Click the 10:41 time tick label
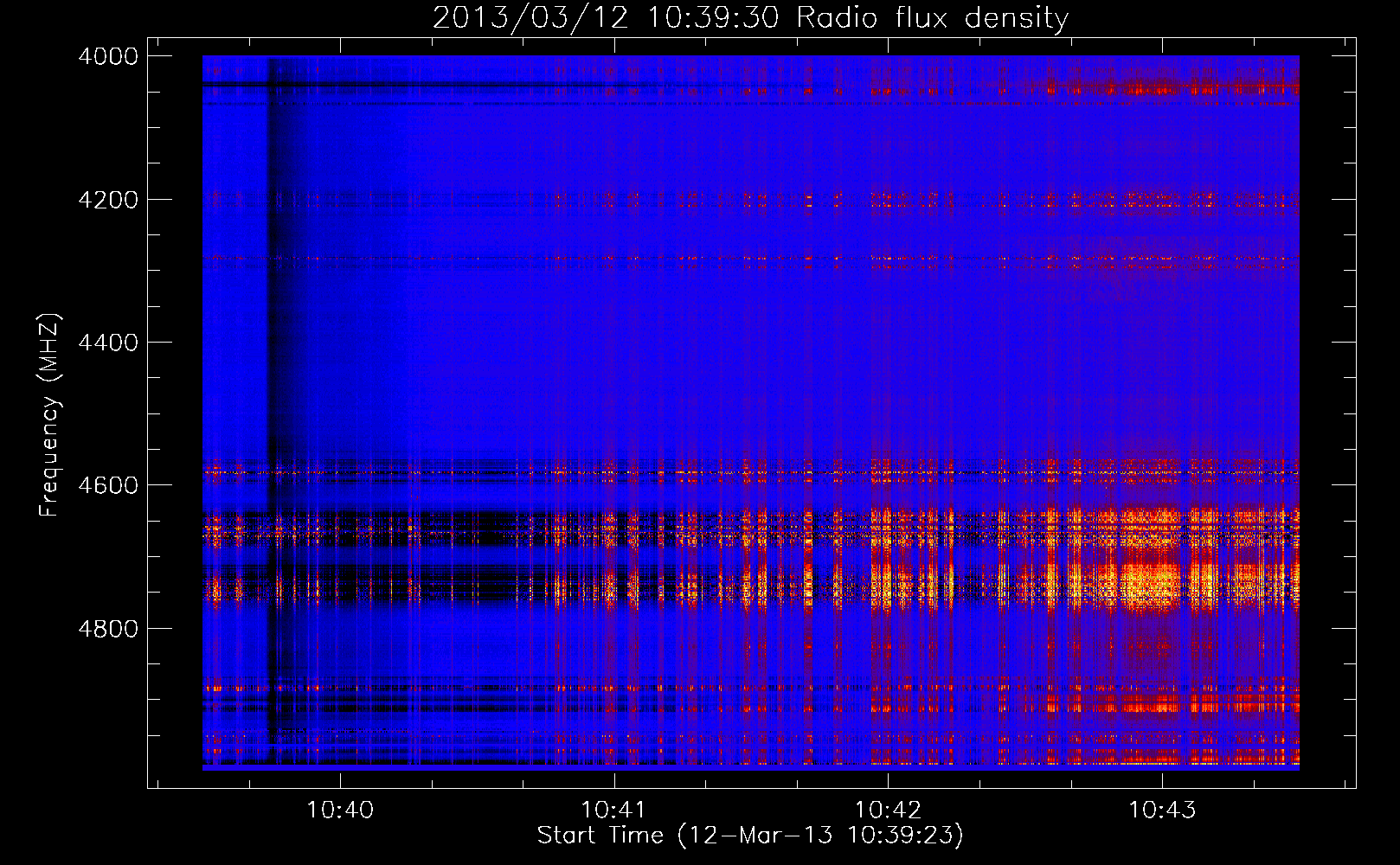Screen dimensions: 1400x865 point(613,810)
